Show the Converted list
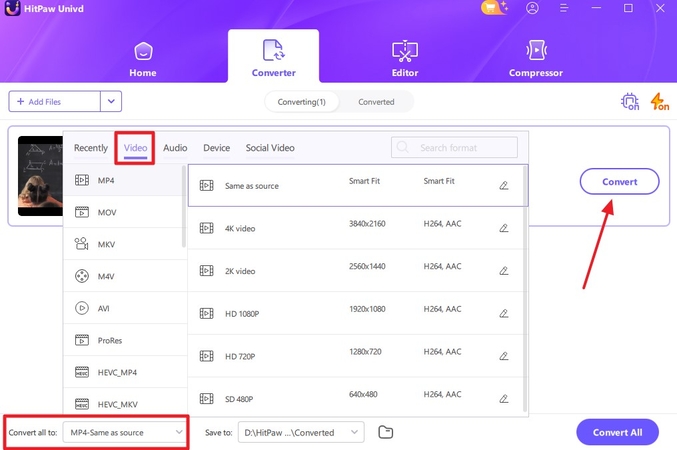Screen dimensions: 677x450 pos(376,102)
